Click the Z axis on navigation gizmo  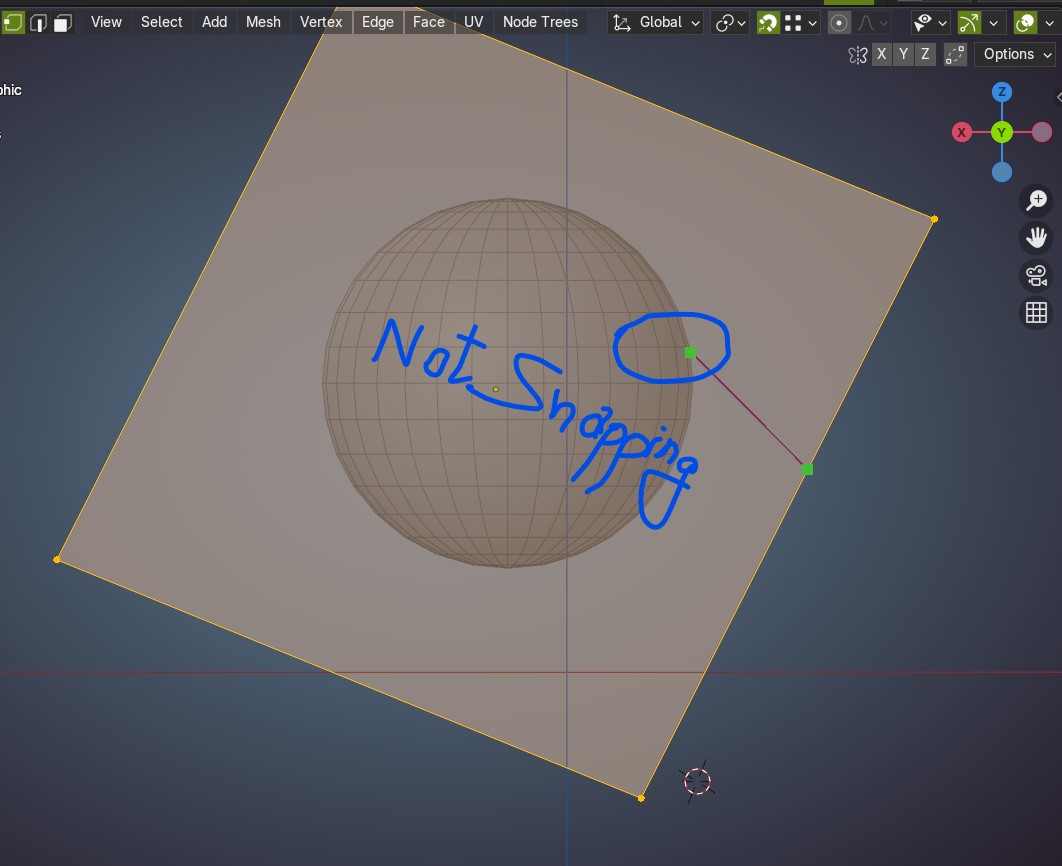click(1002, 91)
